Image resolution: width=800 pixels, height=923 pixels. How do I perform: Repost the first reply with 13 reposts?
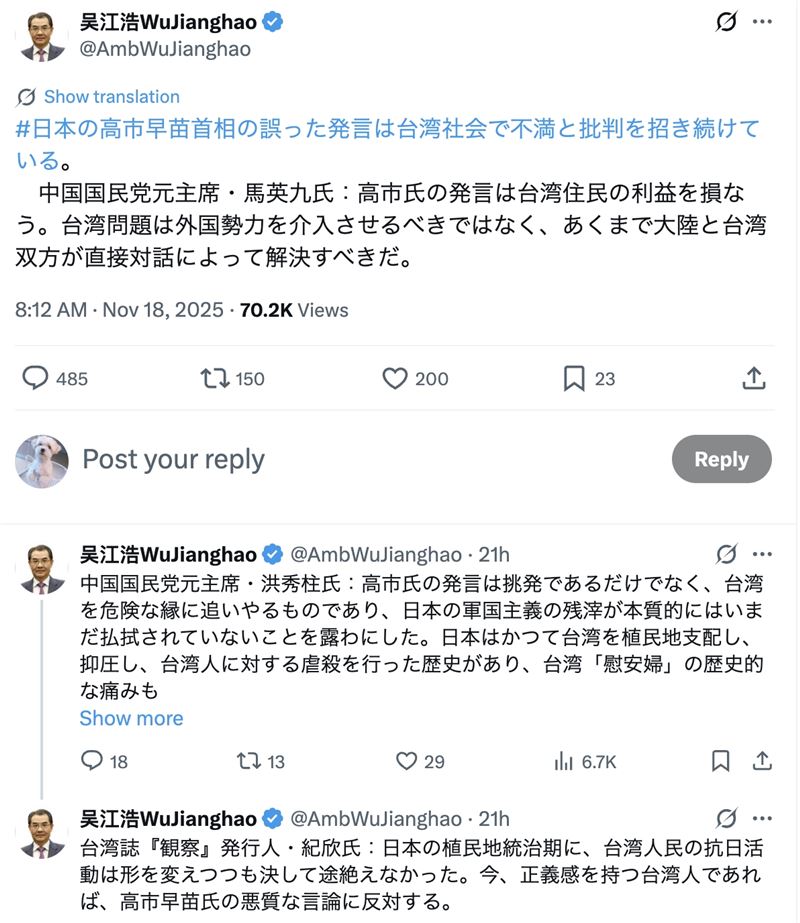click(248, 762)
